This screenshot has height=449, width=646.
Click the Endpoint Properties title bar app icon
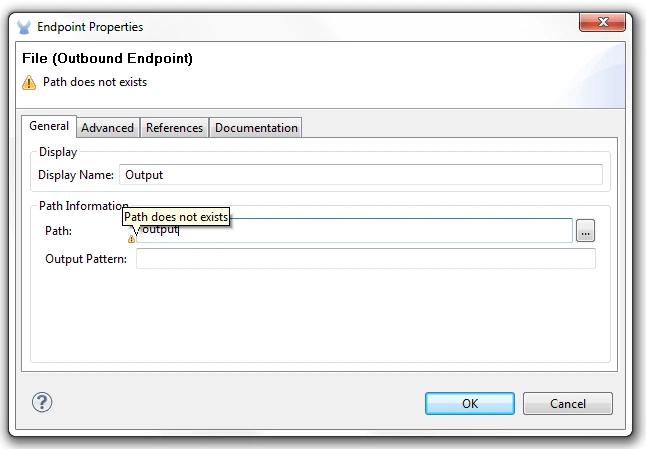(x=24, y=27)
